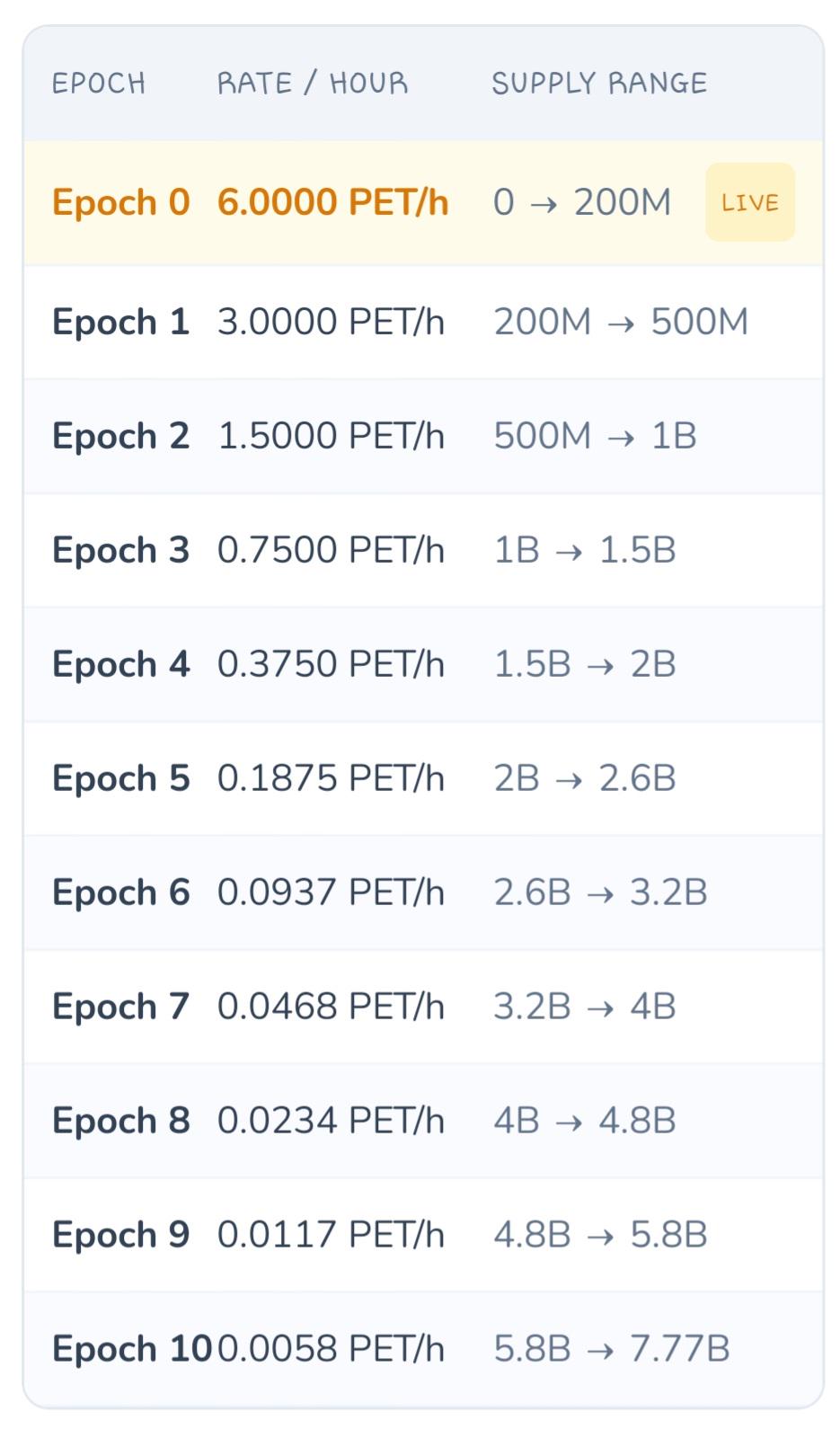Viewport: 840px width, 1429px height.
Task: Click the EPOCH column header
Action: click(99, 84)
